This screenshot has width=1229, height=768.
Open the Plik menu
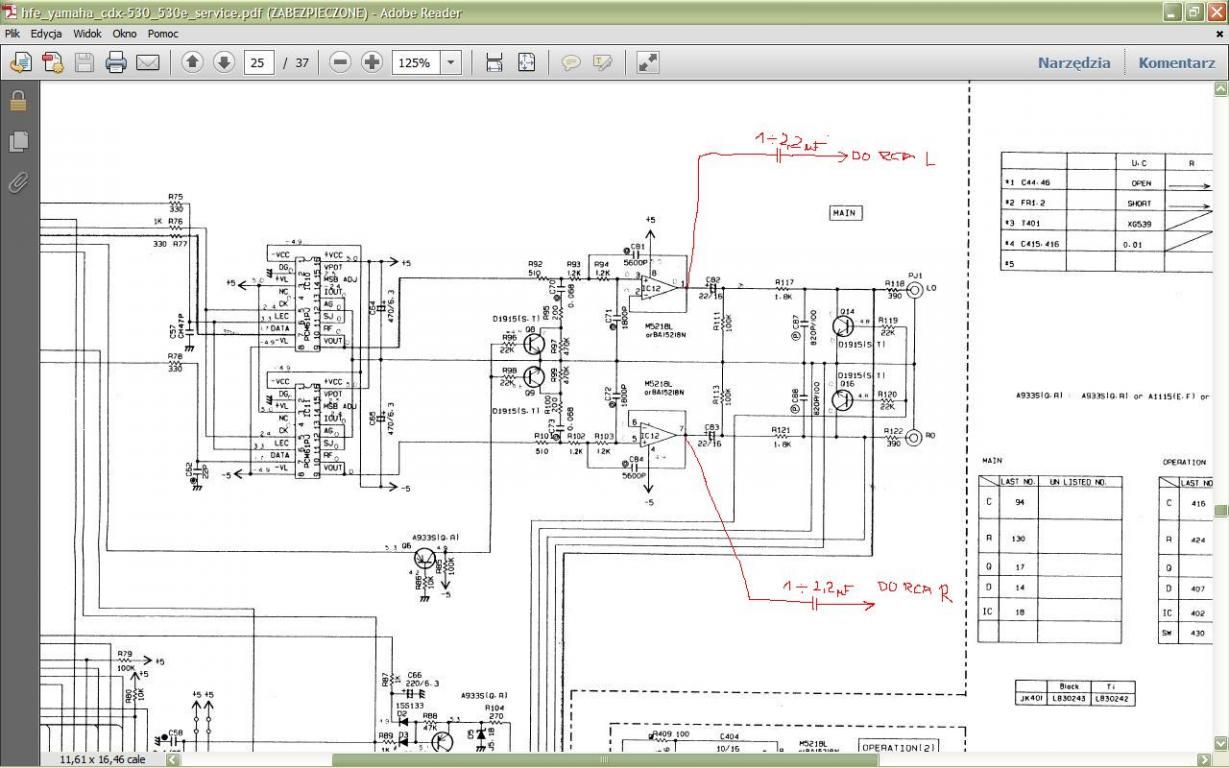(13, 34)
